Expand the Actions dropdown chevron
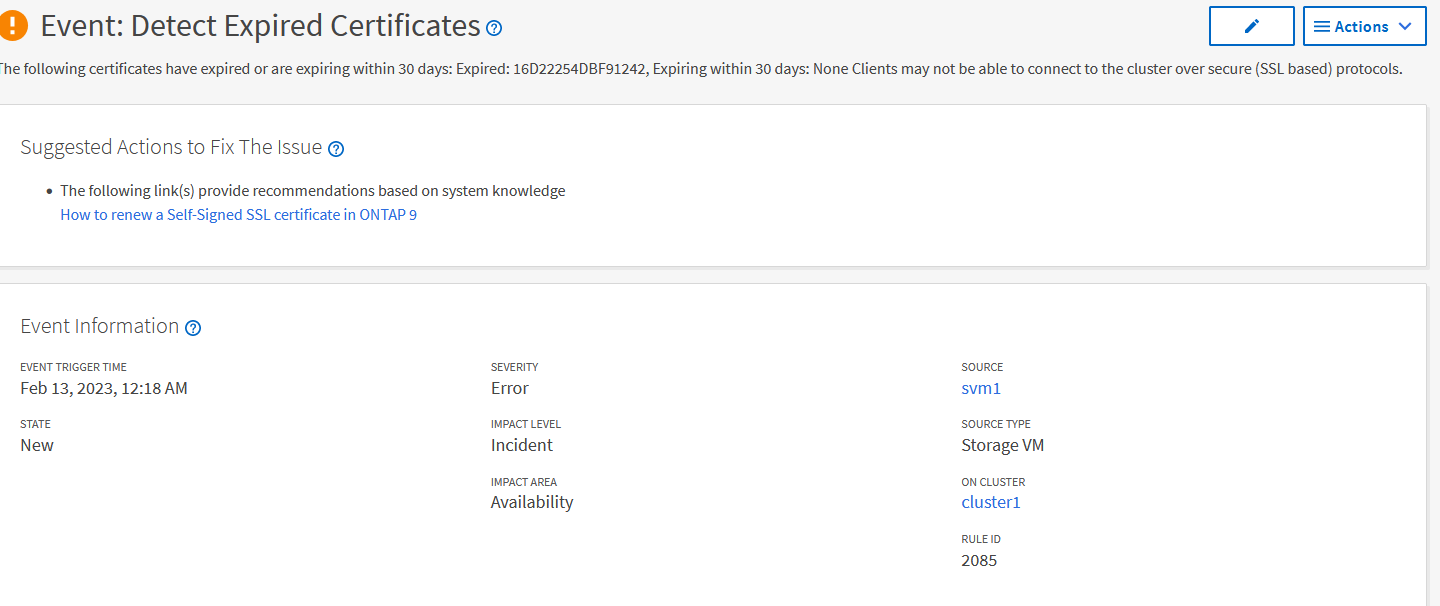This screenshot has width=1440, height=606. click(1405, 27)
